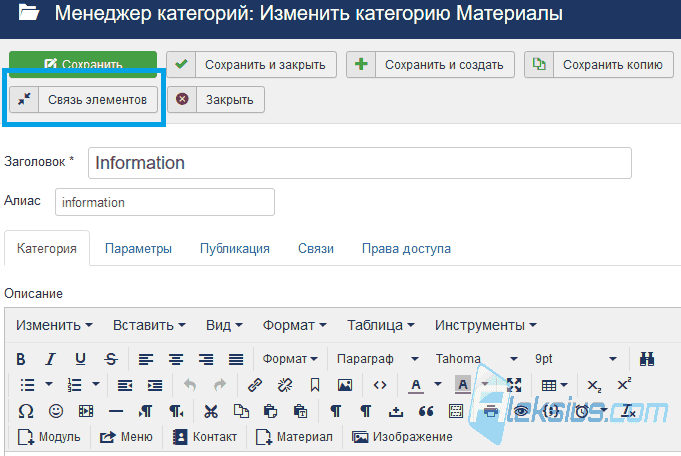681x456 pixels.
Task: Click Сохранить и закрыть button
Action: [251, 65]
